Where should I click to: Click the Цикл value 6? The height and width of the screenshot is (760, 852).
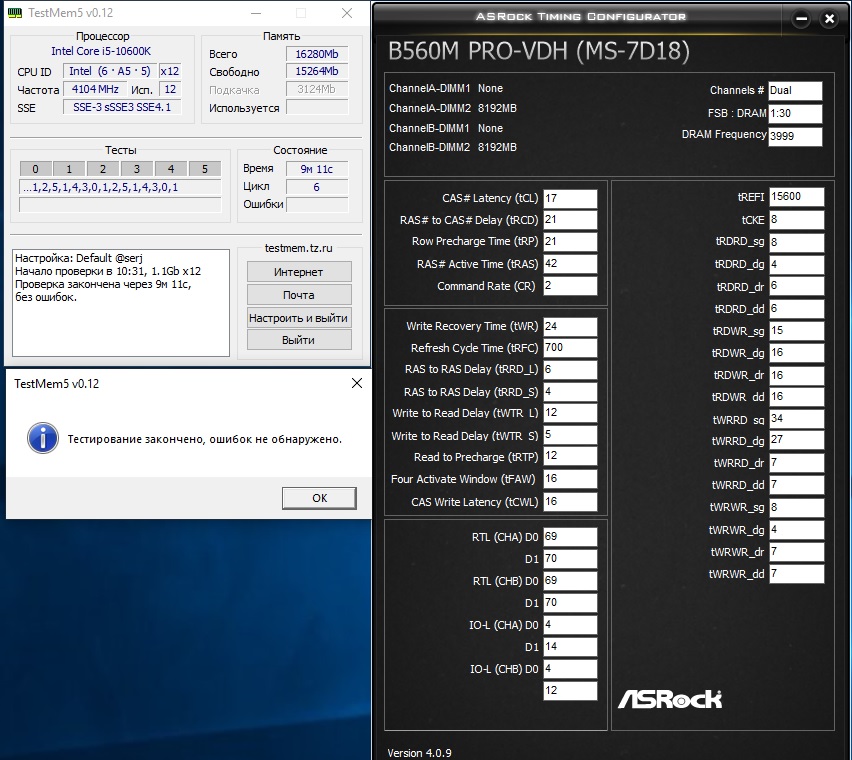[317, 187]
